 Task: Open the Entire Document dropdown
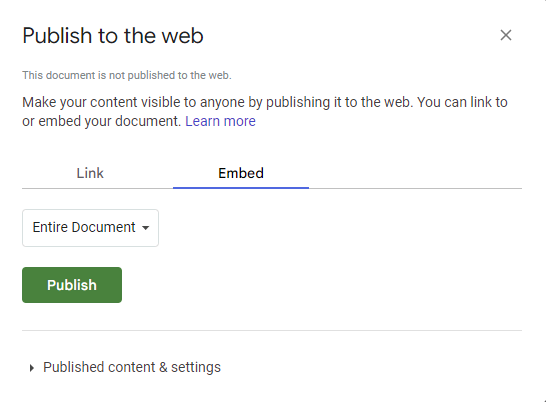pos(90,228)
